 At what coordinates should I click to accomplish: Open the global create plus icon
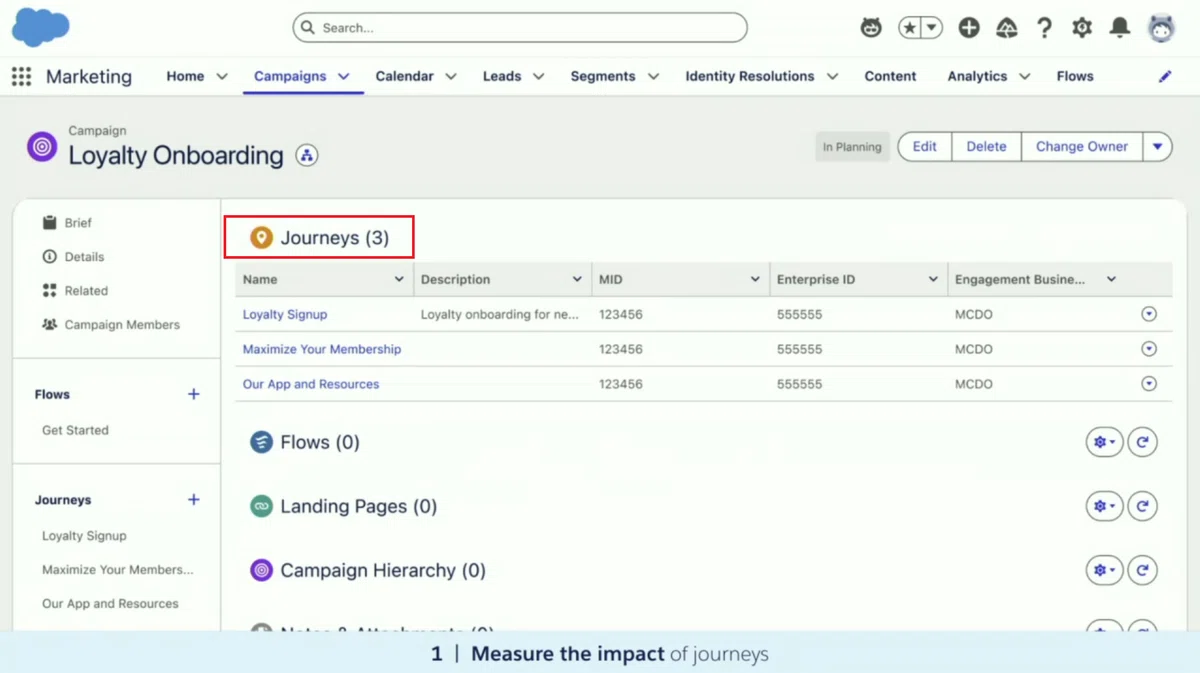[x=969, y=28]
